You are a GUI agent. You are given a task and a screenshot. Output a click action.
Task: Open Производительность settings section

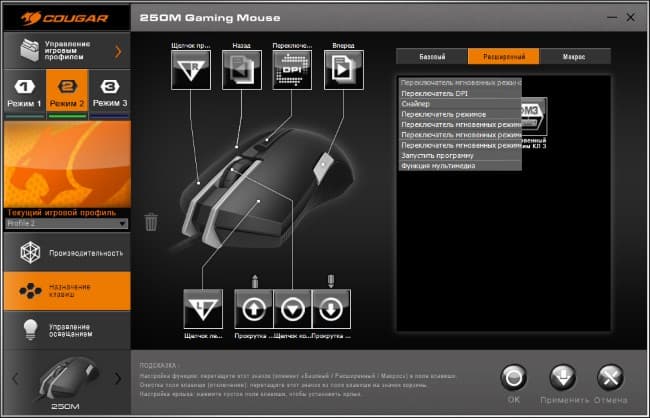tap(67, 252)
